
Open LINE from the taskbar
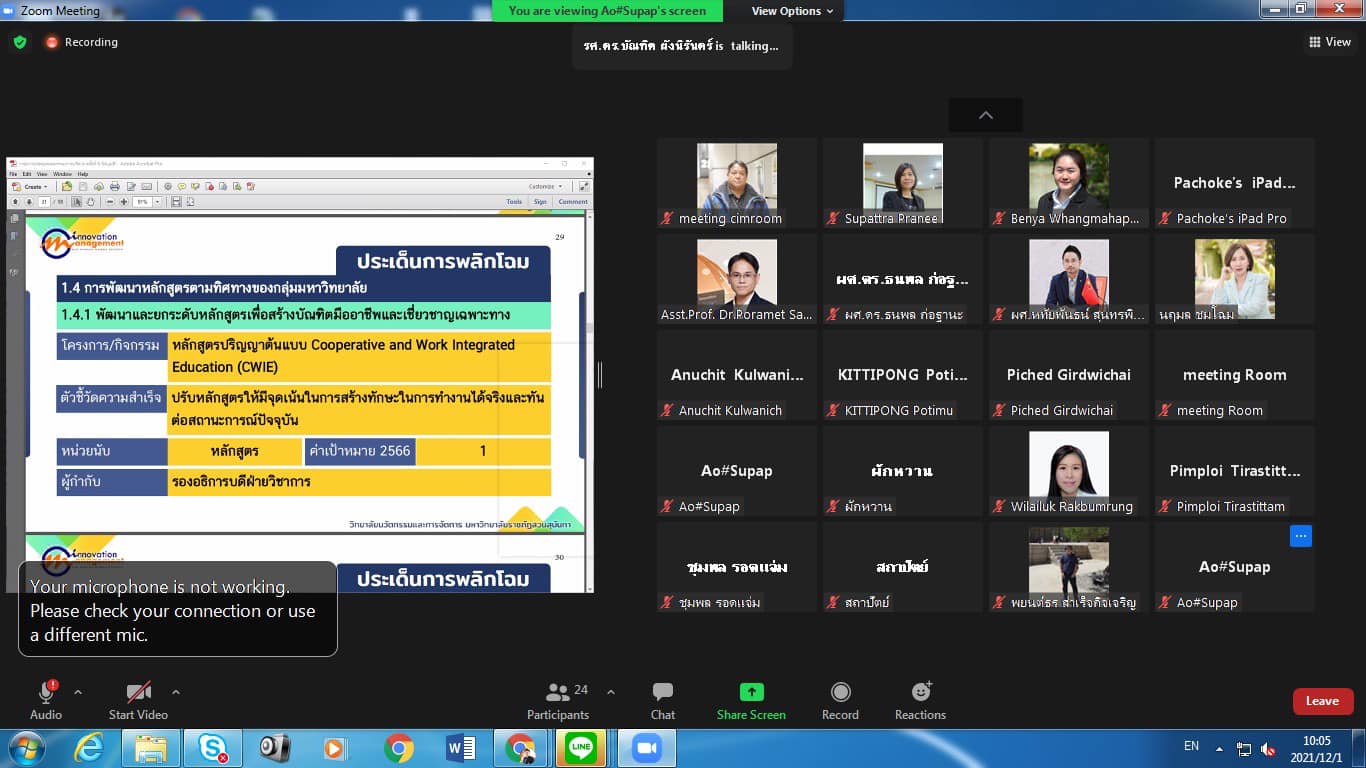click(x=580, y=748)
